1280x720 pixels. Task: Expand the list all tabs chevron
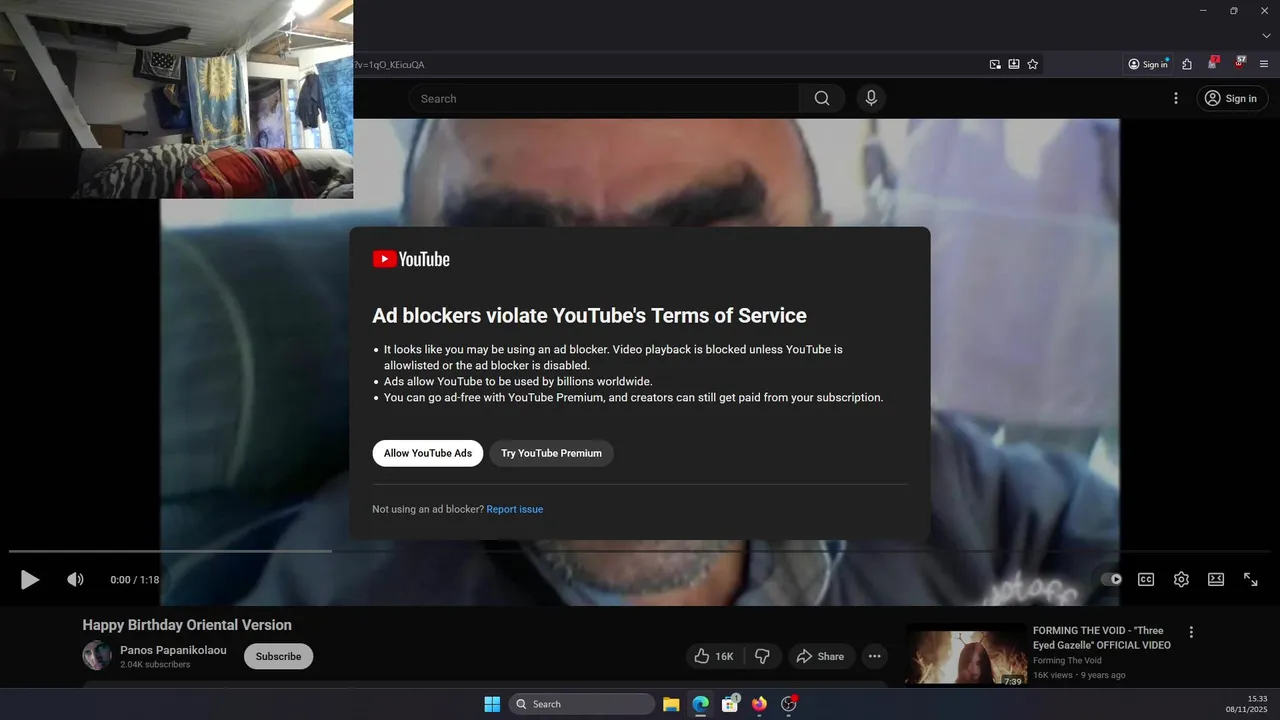[x=1266, y=35]
